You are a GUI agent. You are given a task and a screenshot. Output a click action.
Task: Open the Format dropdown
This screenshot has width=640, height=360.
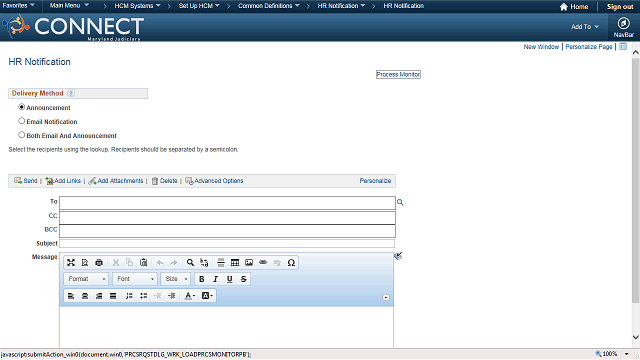pos(86,279)
